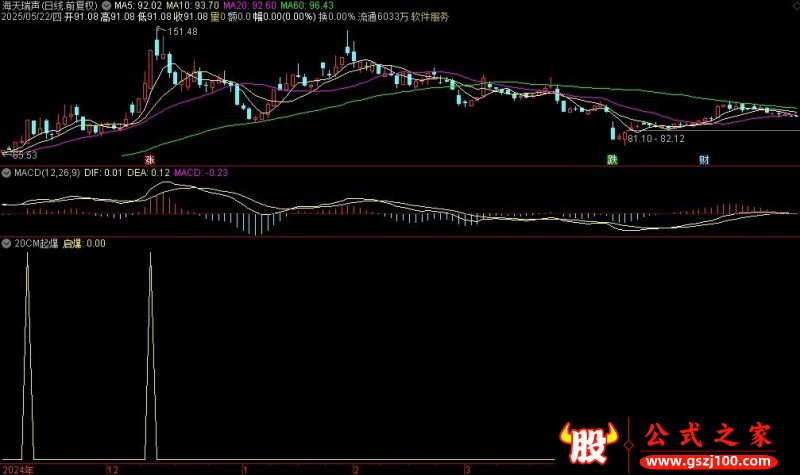The image size is (800, 475).
Task: Click the 启爆 value label
Action: coord(84,243)
